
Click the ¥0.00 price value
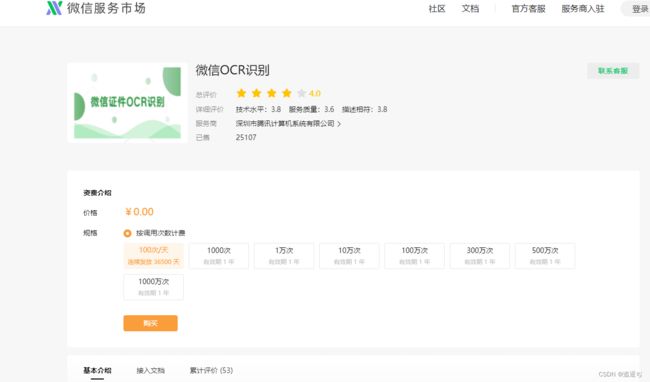139,212
